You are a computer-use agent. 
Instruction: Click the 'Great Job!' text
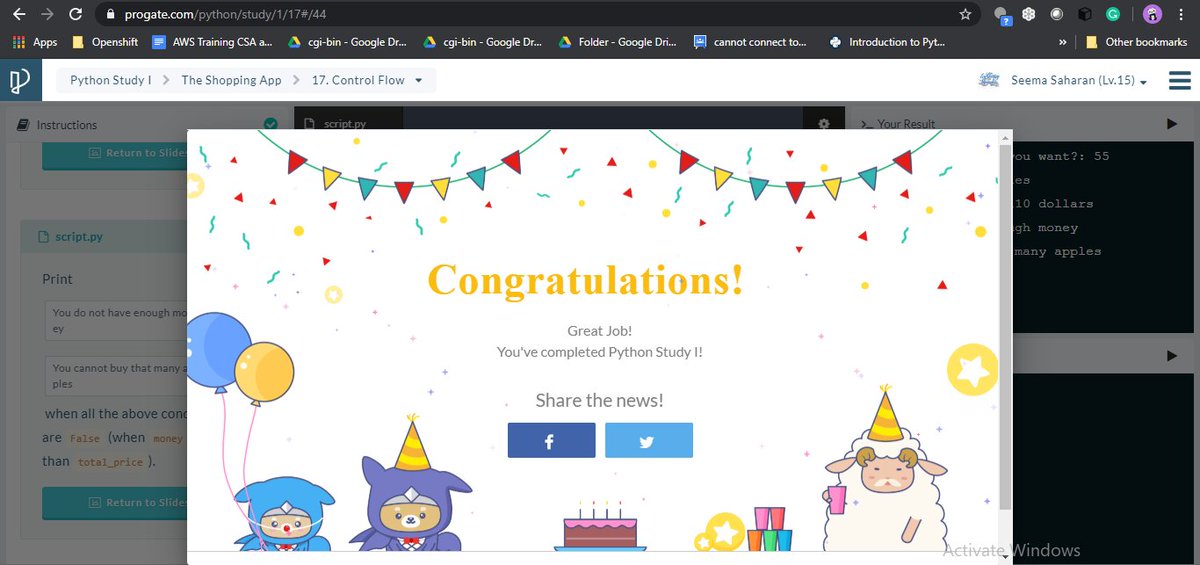pyautogui.click(x=599, y=330)
